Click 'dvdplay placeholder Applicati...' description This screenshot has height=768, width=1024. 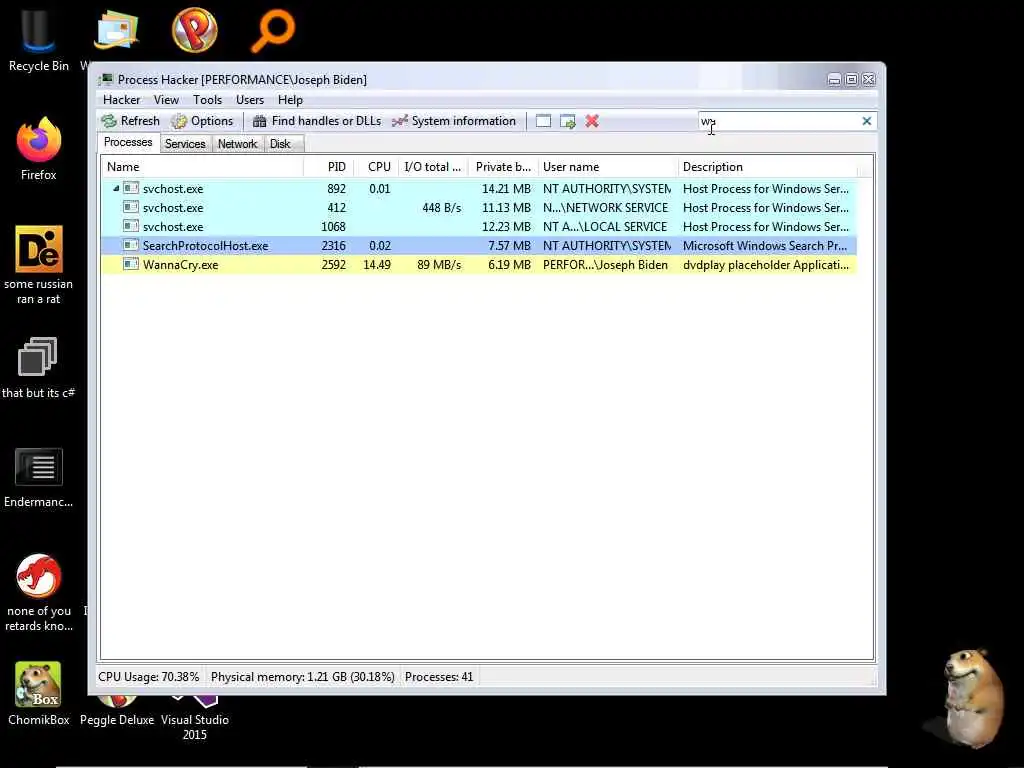765,264
